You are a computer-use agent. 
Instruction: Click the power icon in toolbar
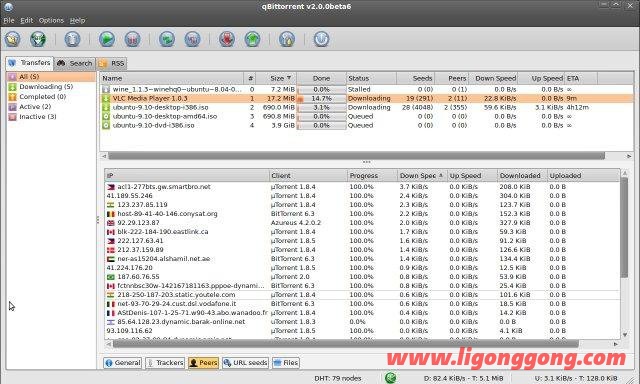[321, 39]
